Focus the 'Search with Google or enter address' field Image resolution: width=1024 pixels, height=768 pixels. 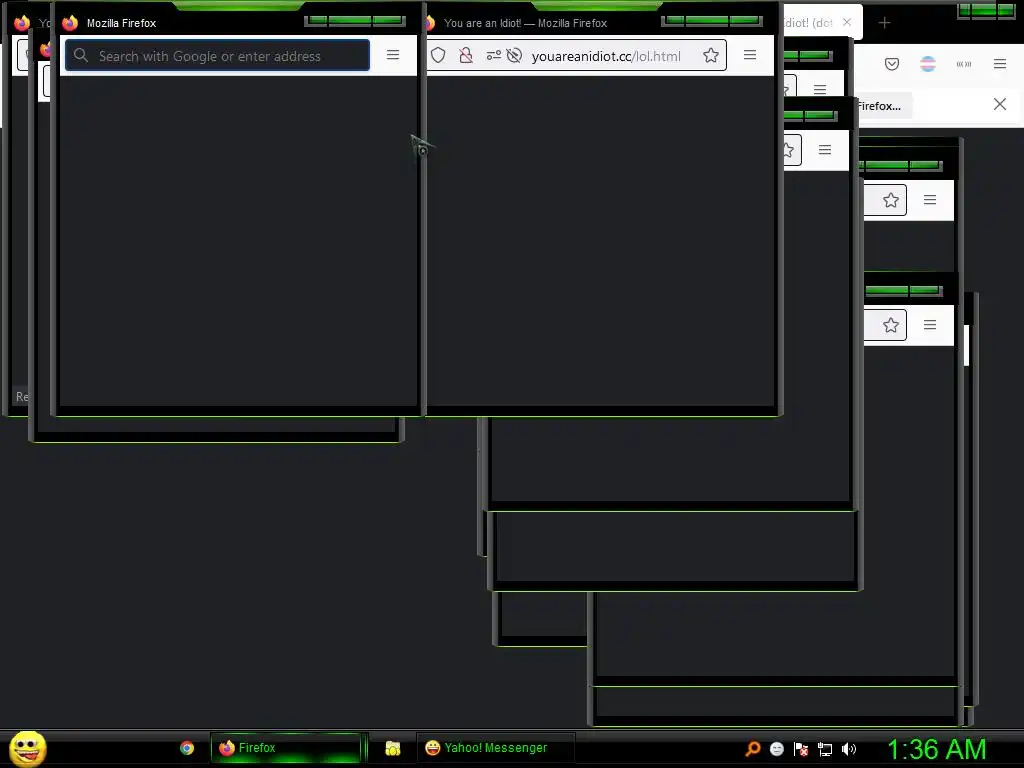click(x=217, y=56)
